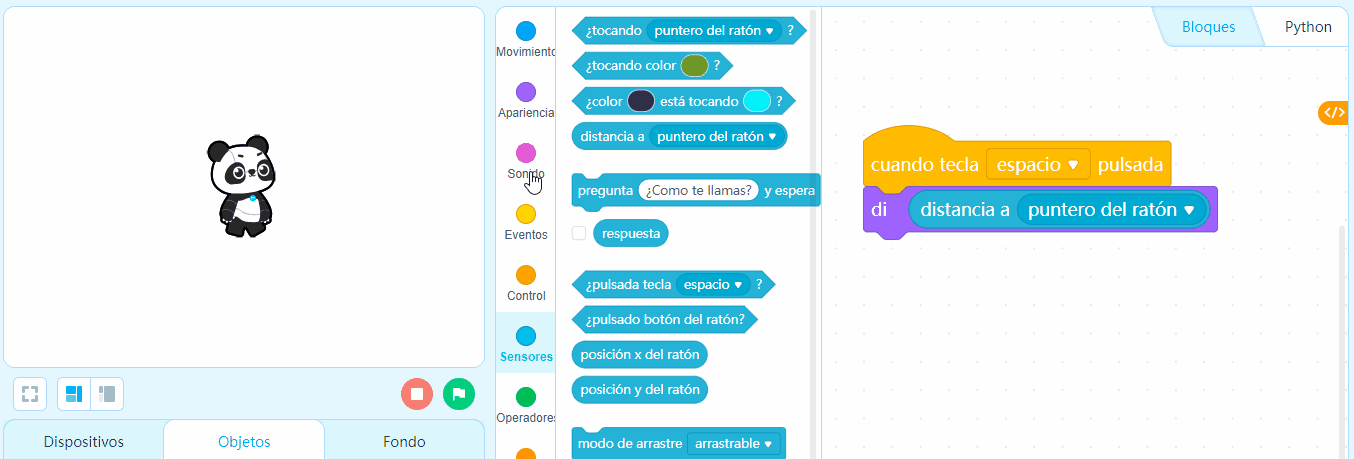Enable the respuesta variable checkbox

click(579, 233)
